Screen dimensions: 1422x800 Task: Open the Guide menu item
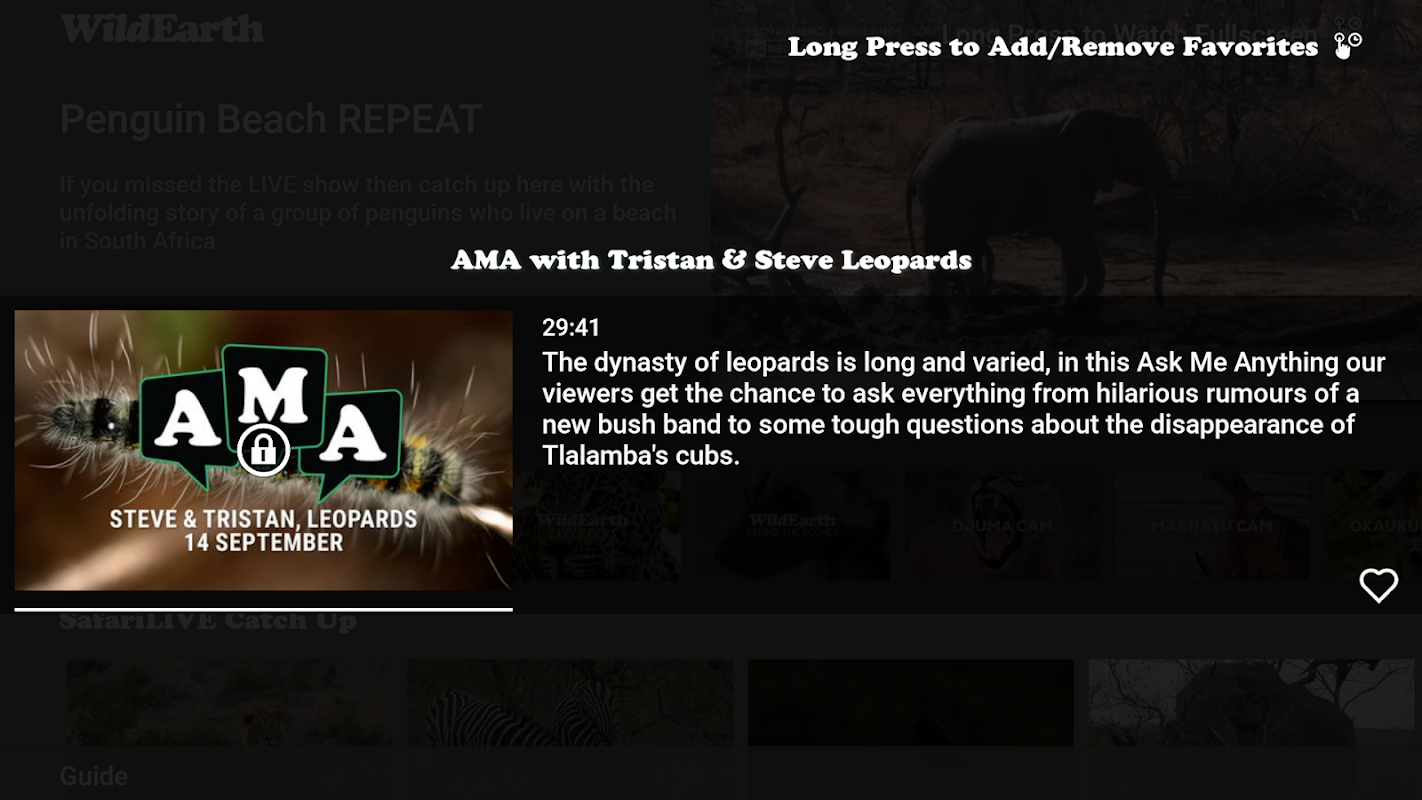pyautogui.click(x=94, y=776)
